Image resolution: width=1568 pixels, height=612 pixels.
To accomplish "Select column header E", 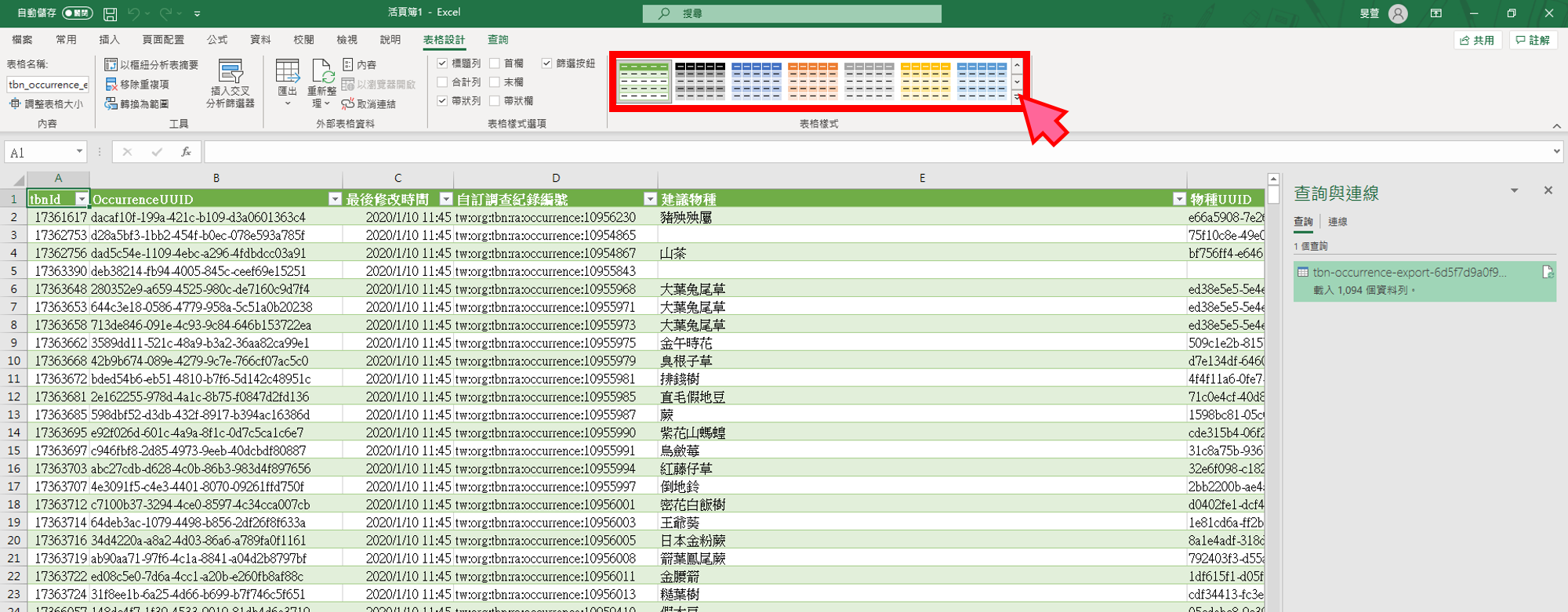I will [x=922, y=179].
